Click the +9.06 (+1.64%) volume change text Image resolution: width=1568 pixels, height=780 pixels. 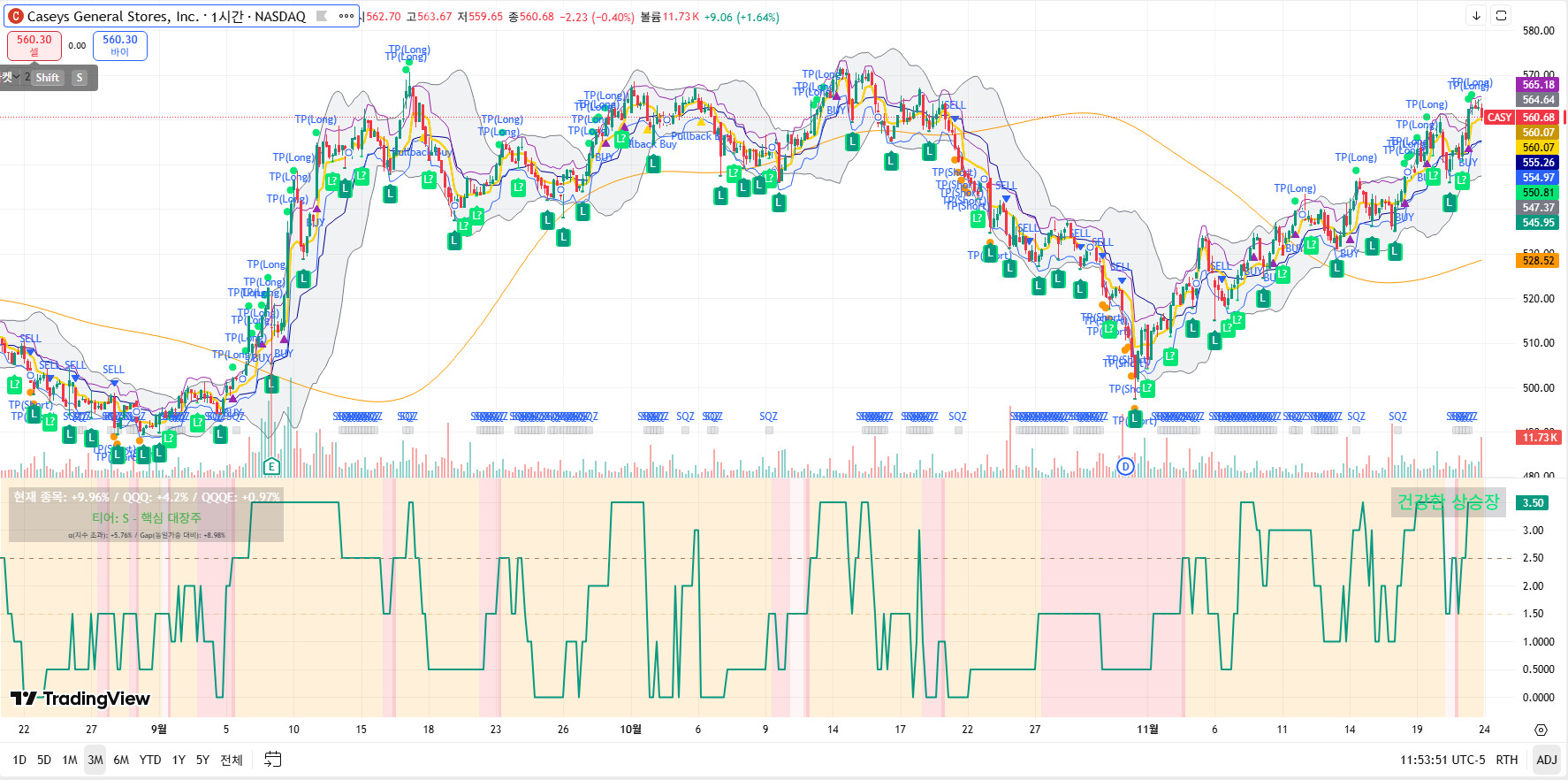click(742, 17)
